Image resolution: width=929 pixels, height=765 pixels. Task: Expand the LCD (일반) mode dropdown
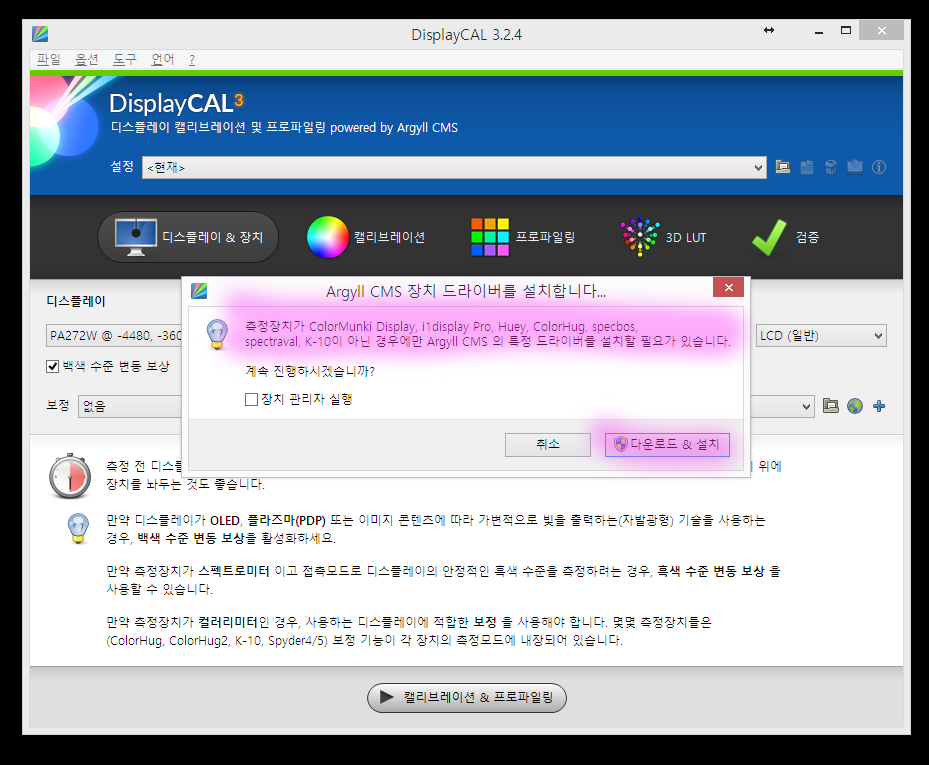pyautogui.click(x=821, y=336)
